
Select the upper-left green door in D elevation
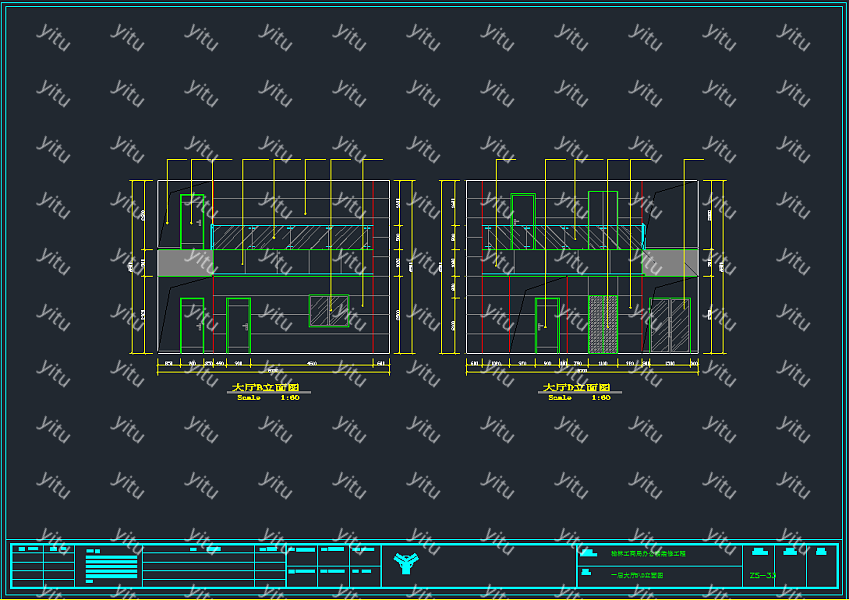[522, 221]
